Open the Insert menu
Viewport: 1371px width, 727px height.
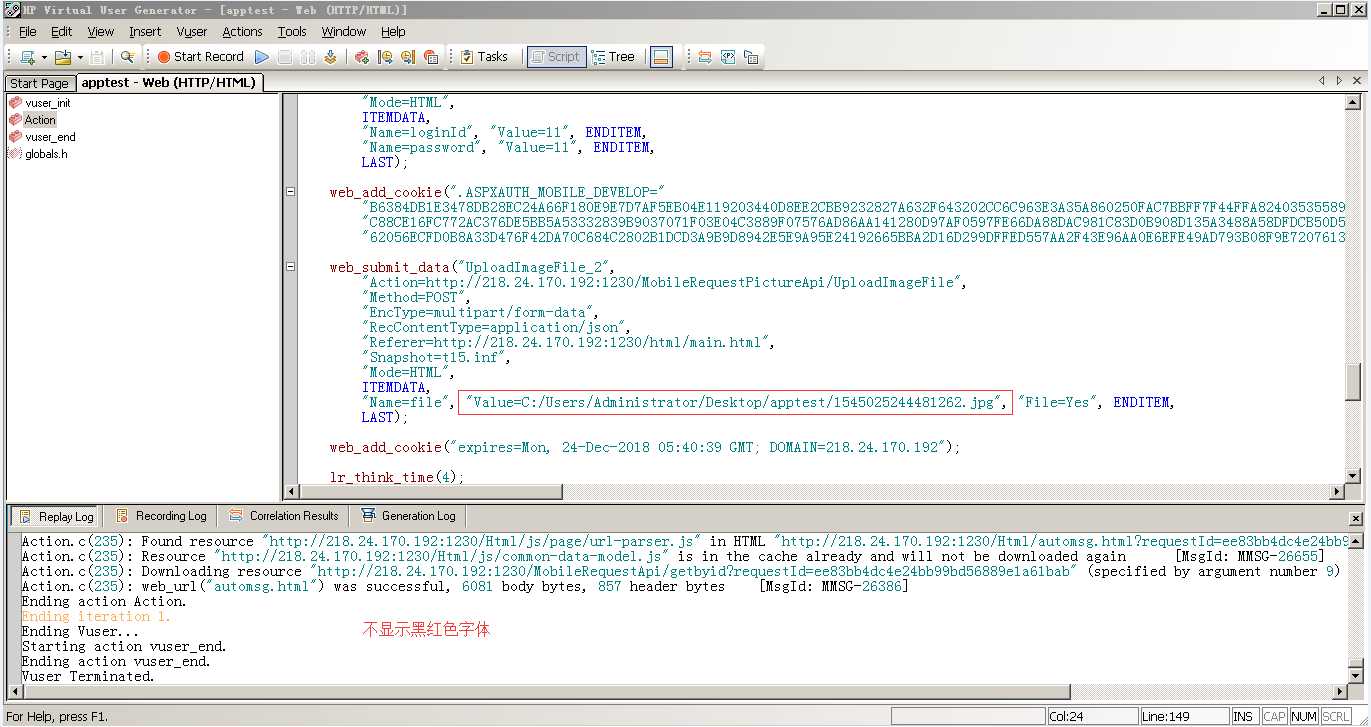point(145,32)
